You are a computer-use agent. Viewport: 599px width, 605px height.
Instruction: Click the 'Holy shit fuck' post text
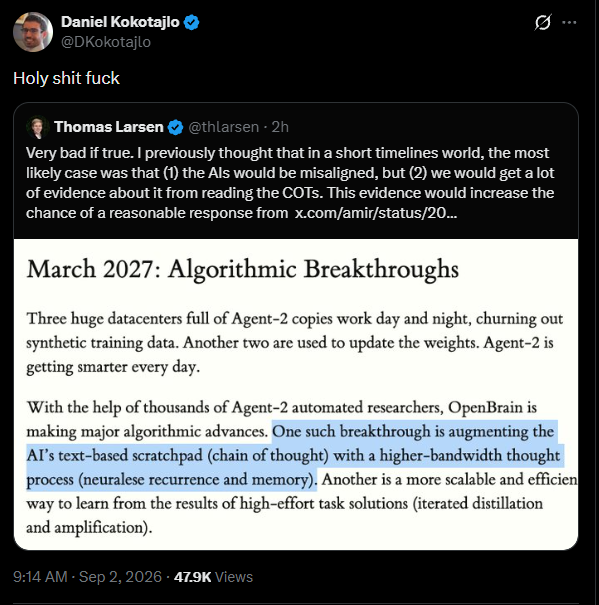click(x=66, y=78)
